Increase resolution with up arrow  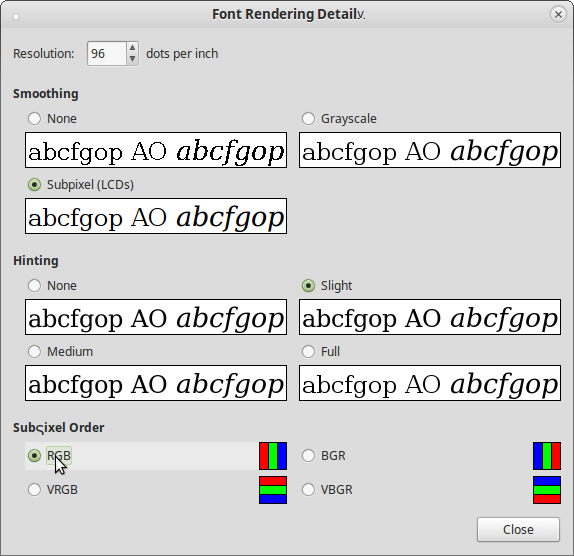click(x=133, y=48)
